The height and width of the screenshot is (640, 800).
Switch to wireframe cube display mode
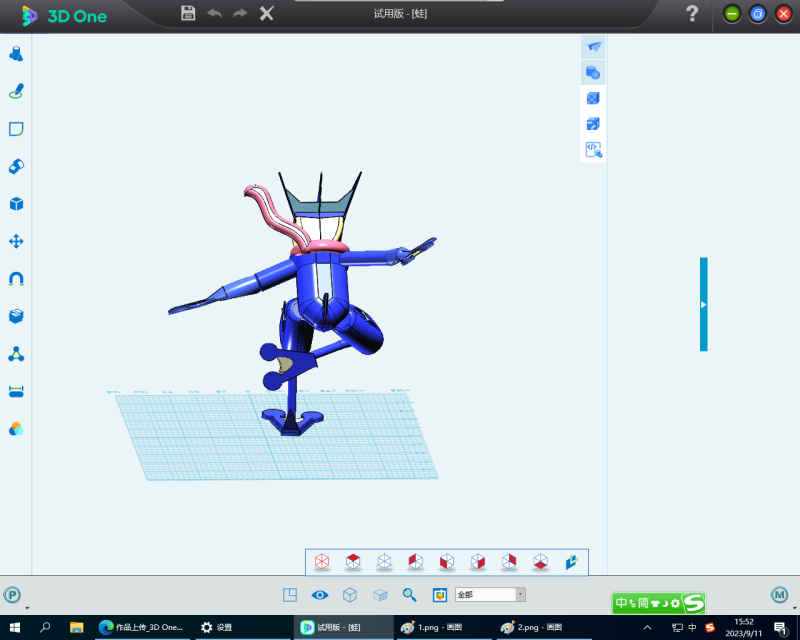(349, 595)
